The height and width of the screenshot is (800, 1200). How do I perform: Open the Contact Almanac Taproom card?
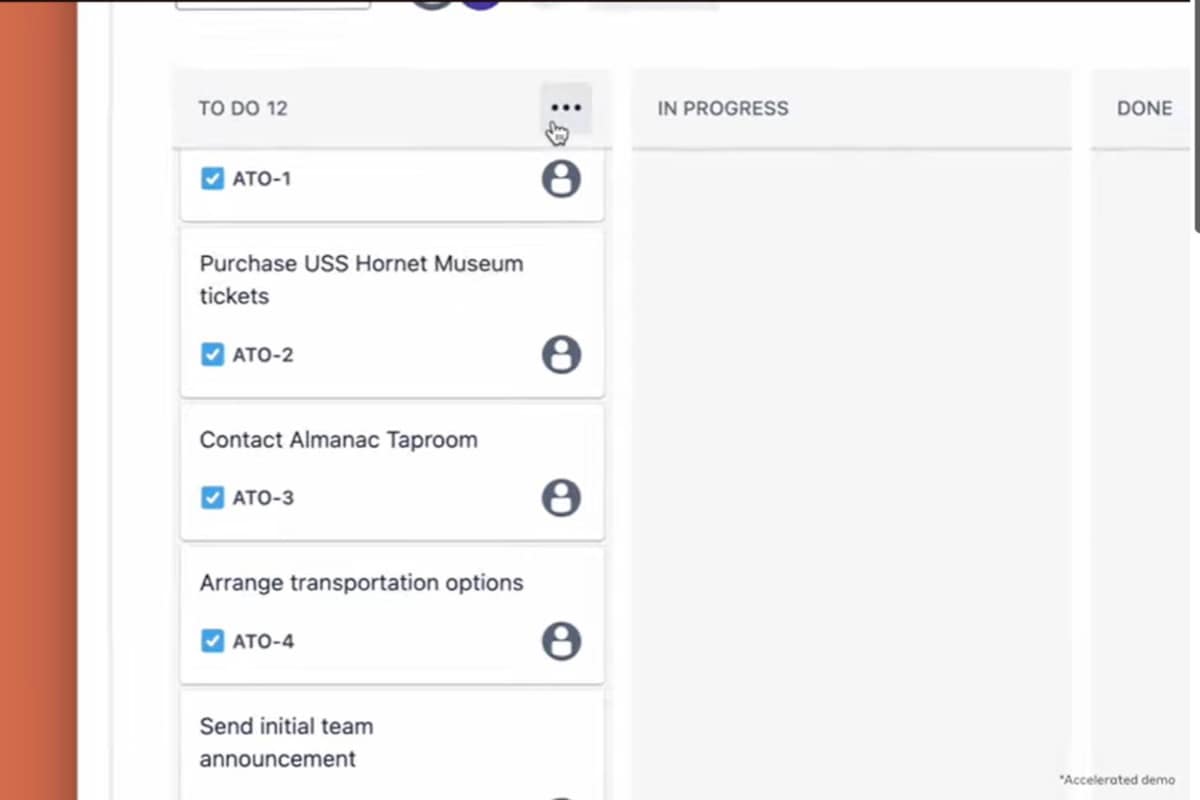338,440
